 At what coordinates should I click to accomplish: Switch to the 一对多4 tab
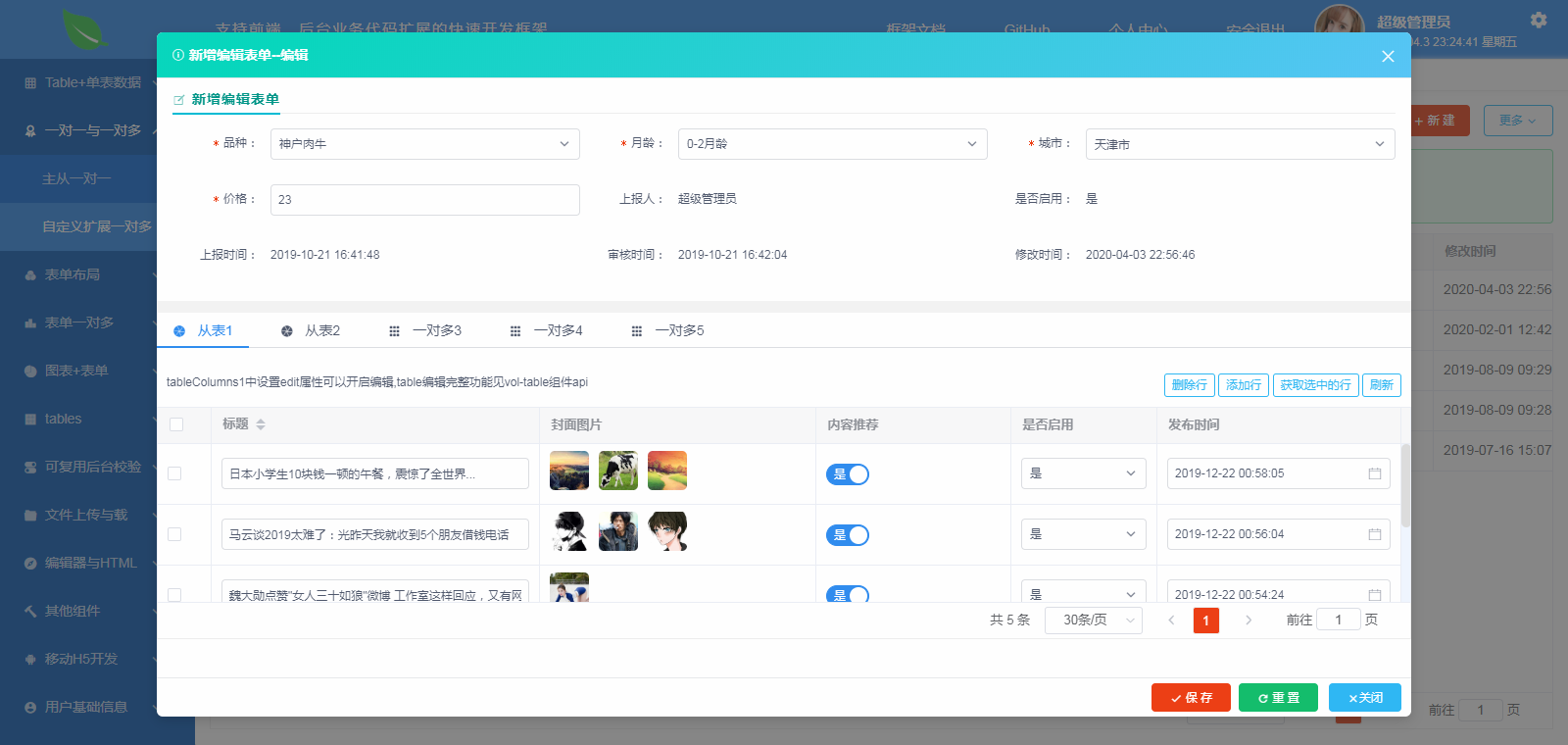click(547, 331)
